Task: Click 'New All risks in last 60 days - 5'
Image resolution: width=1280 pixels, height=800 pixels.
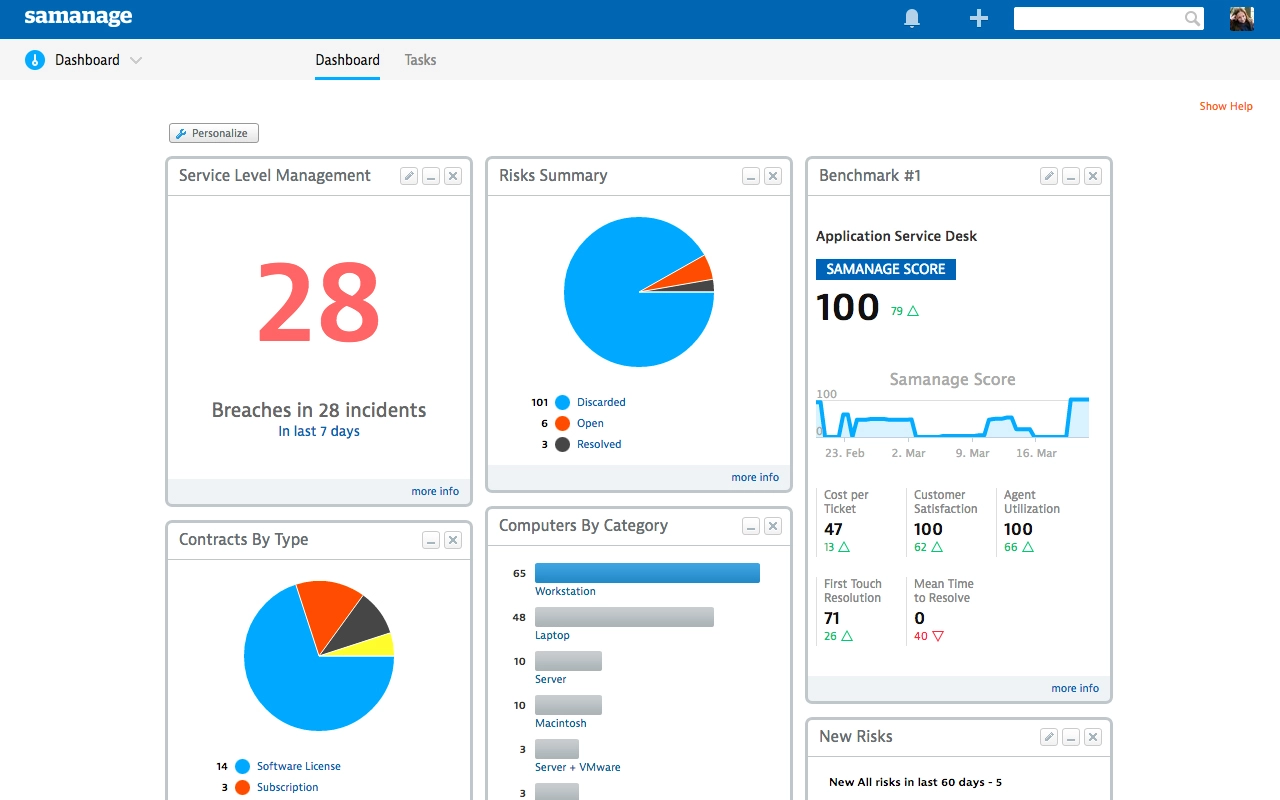Action: tap(915, 782)
